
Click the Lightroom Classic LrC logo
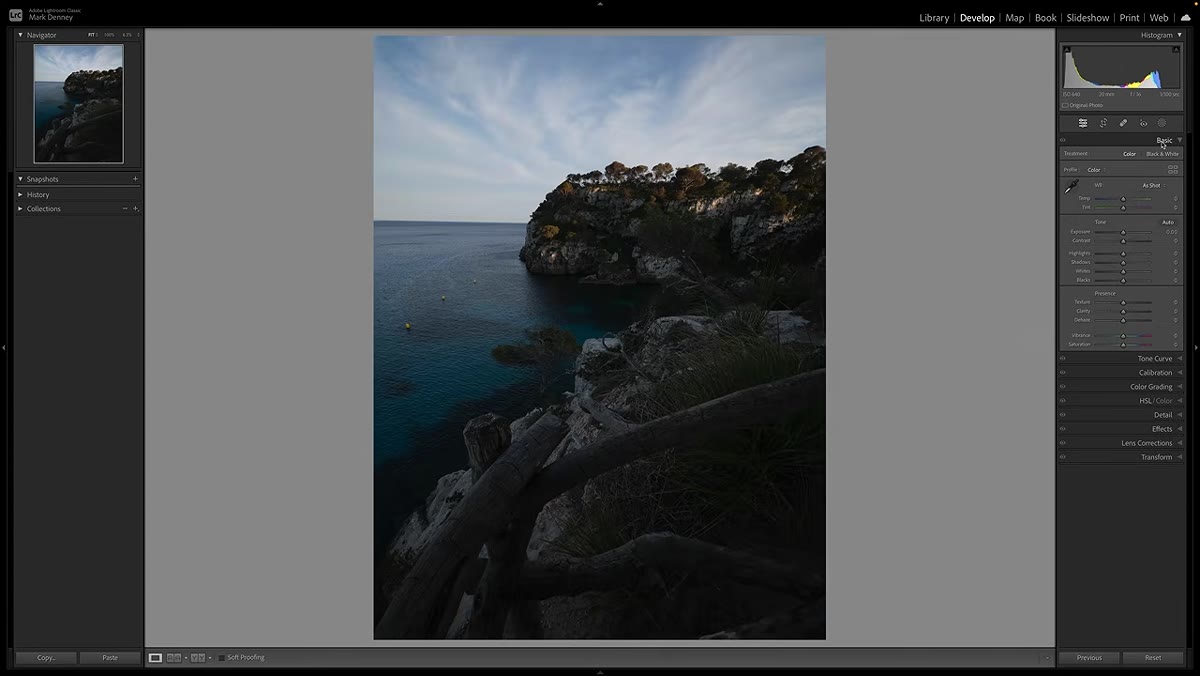pos(16,14)
